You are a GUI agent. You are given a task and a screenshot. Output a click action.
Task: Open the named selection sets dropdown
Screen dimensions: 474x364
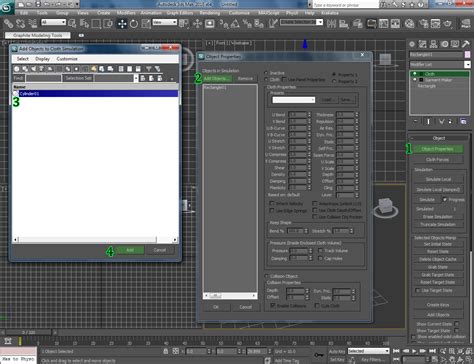pos(302,22)
